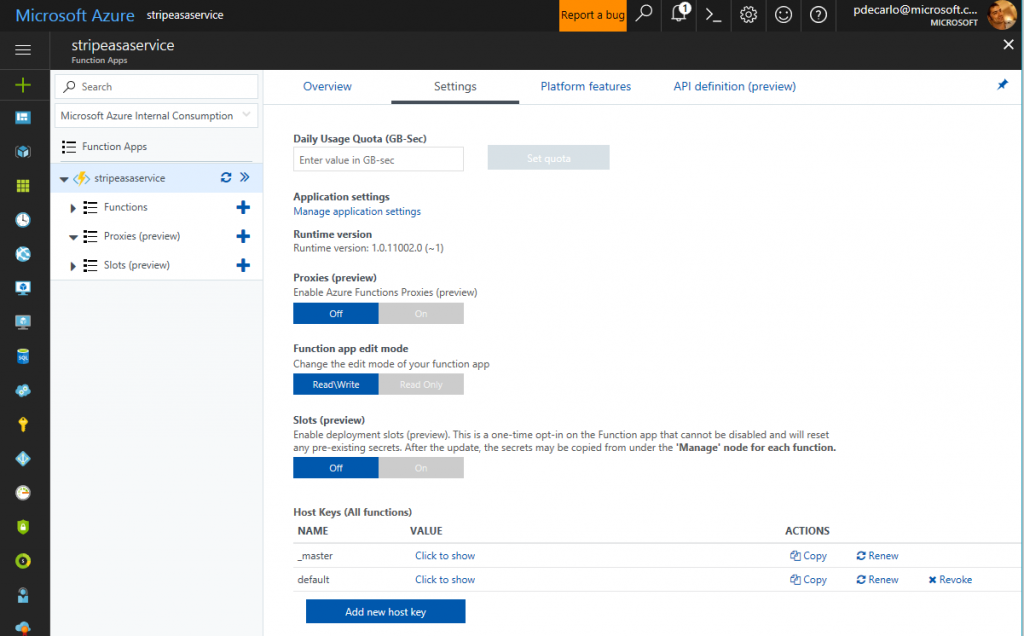
Task: Open the portal hamburger menu
Action: tap(23, 50)
